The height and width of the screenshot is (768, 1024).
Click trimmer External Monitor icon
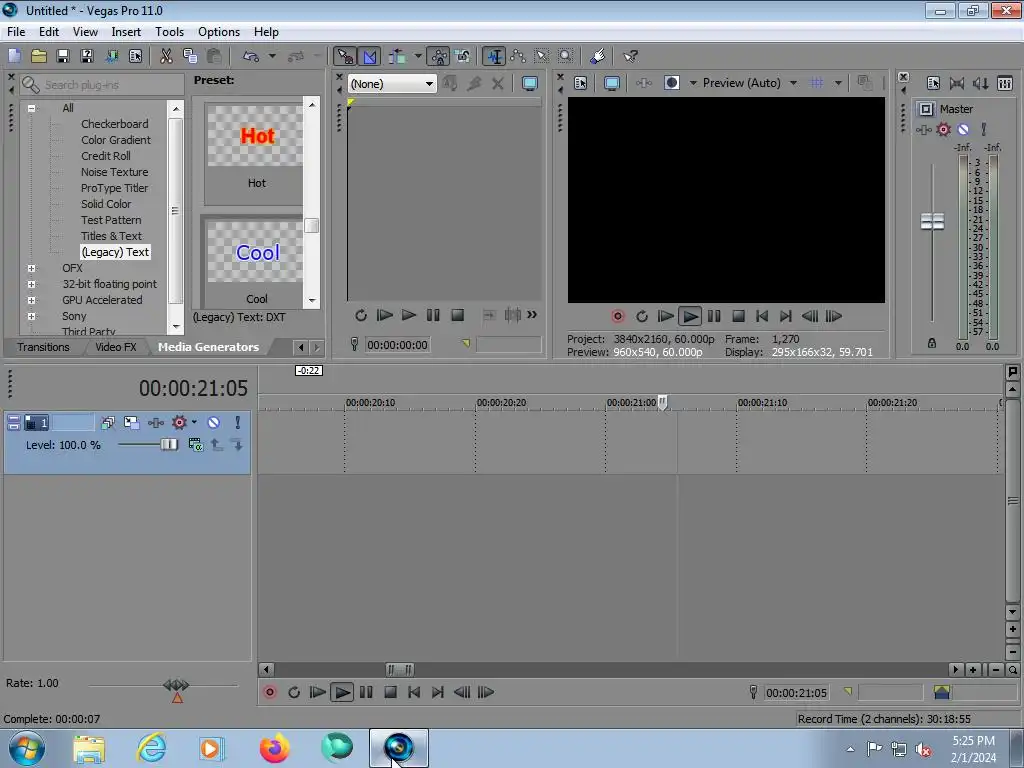[530, 83]
